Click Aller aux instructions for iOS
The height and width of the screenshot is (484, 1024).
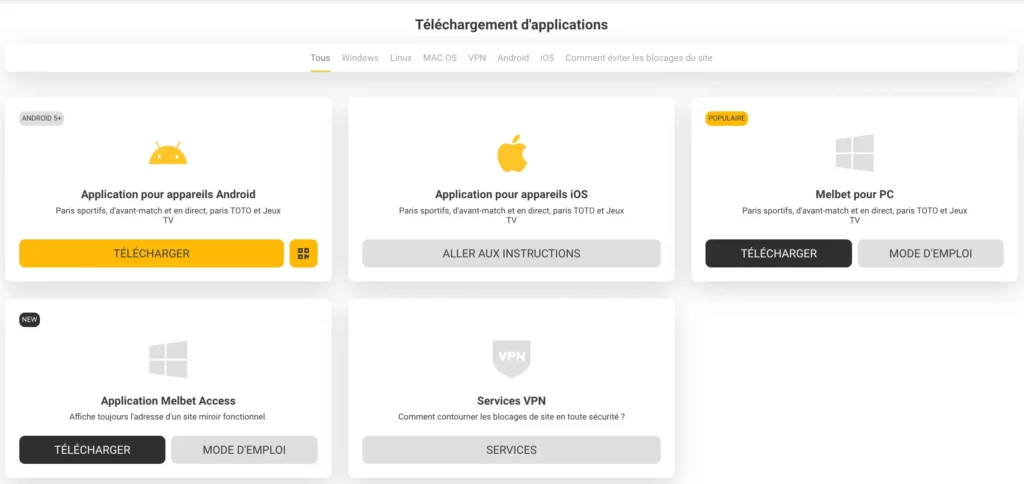(511, 253)
